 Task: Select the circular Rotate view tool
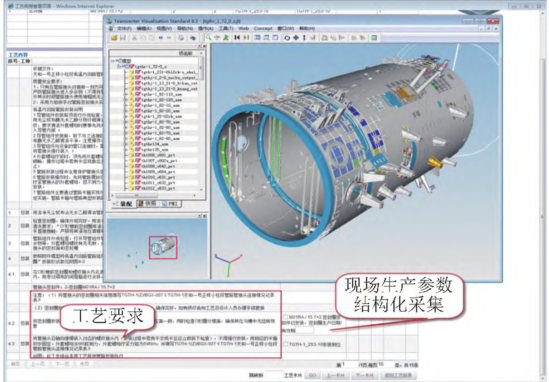[x=287, y=38]
